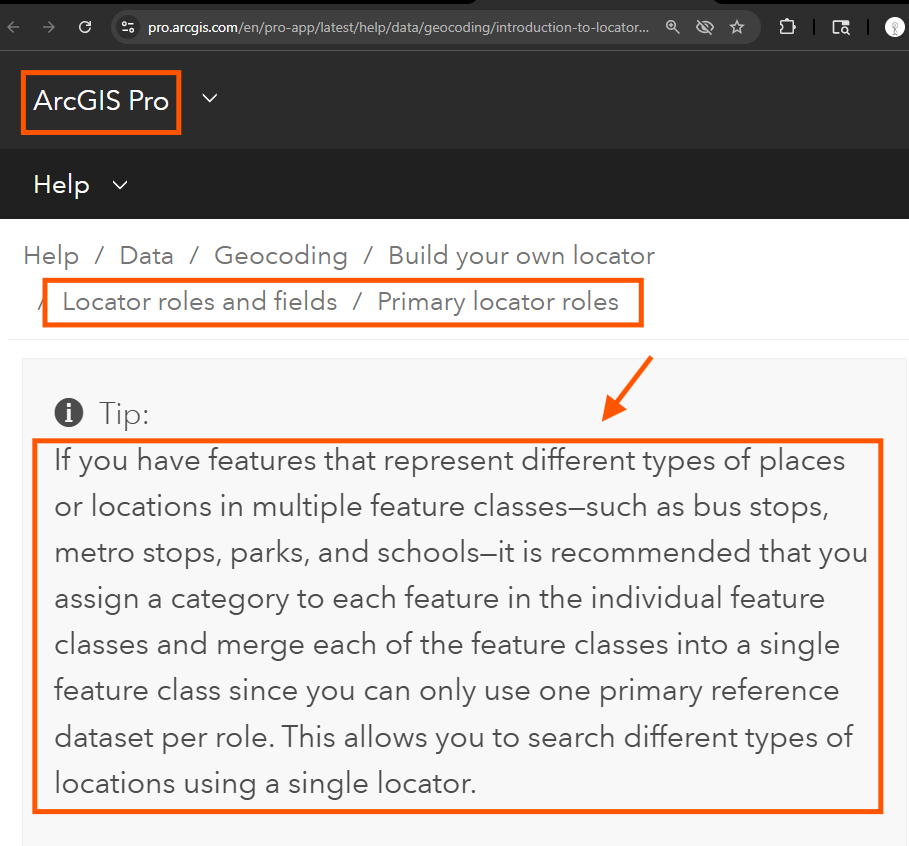The image size is (909, 846).
Task: Expand the Help dropdown chevron
Action: pos(120,185)
